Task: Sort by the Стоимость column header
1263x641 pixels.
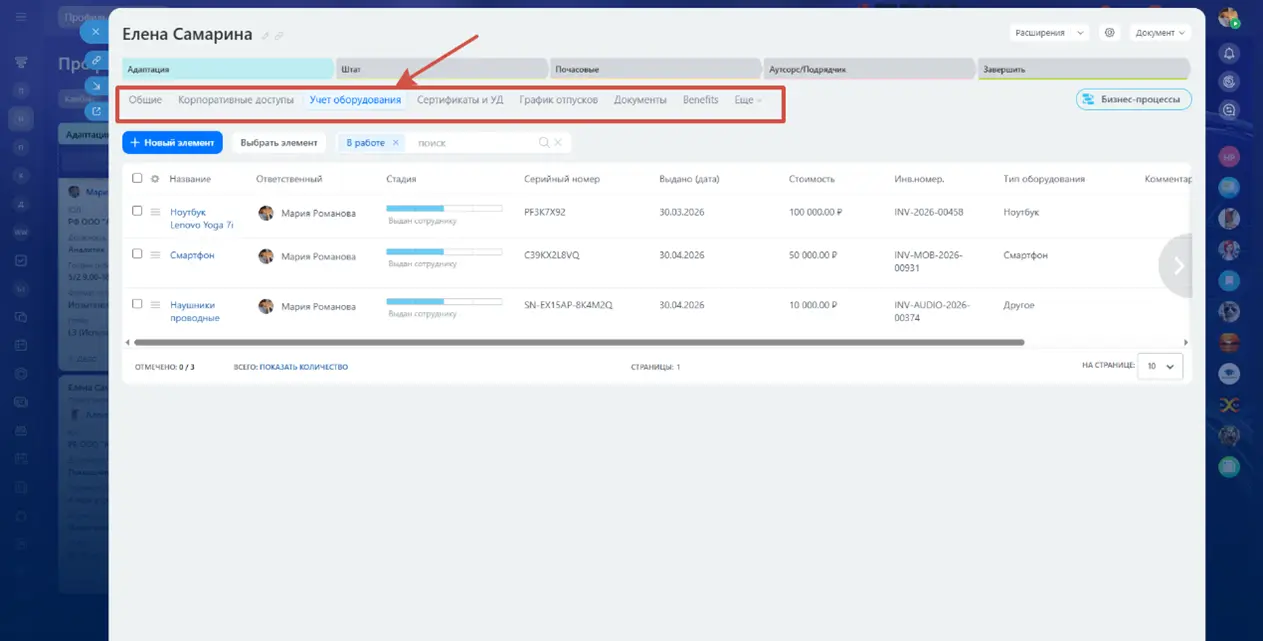Action: click(811, 179)
